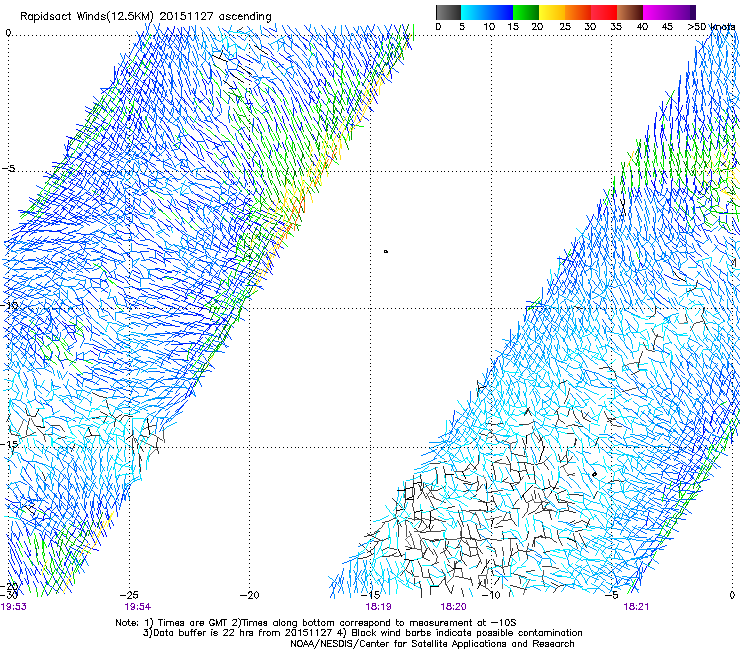Click the 'NOAA/NESDIS/Center for Satellite Applications' credit line

(x=432, y=644)
